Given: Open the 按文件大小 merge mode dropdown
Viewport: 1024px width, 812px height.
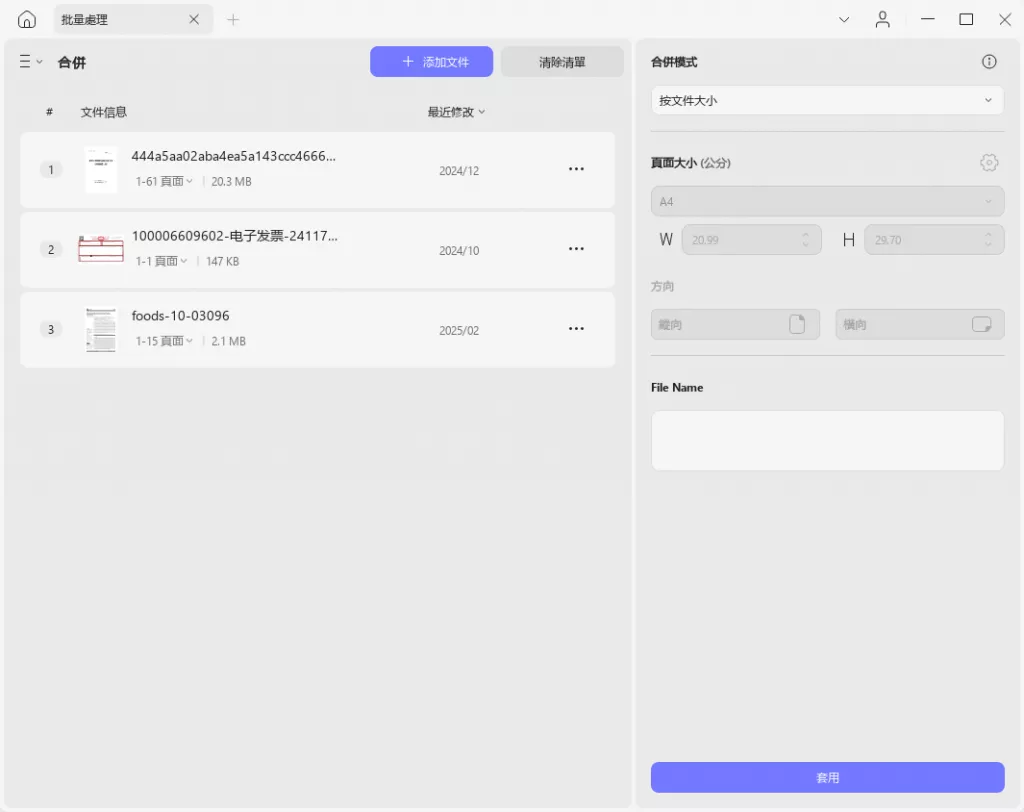Looking at the screenshot, I should tap(827, 101).
